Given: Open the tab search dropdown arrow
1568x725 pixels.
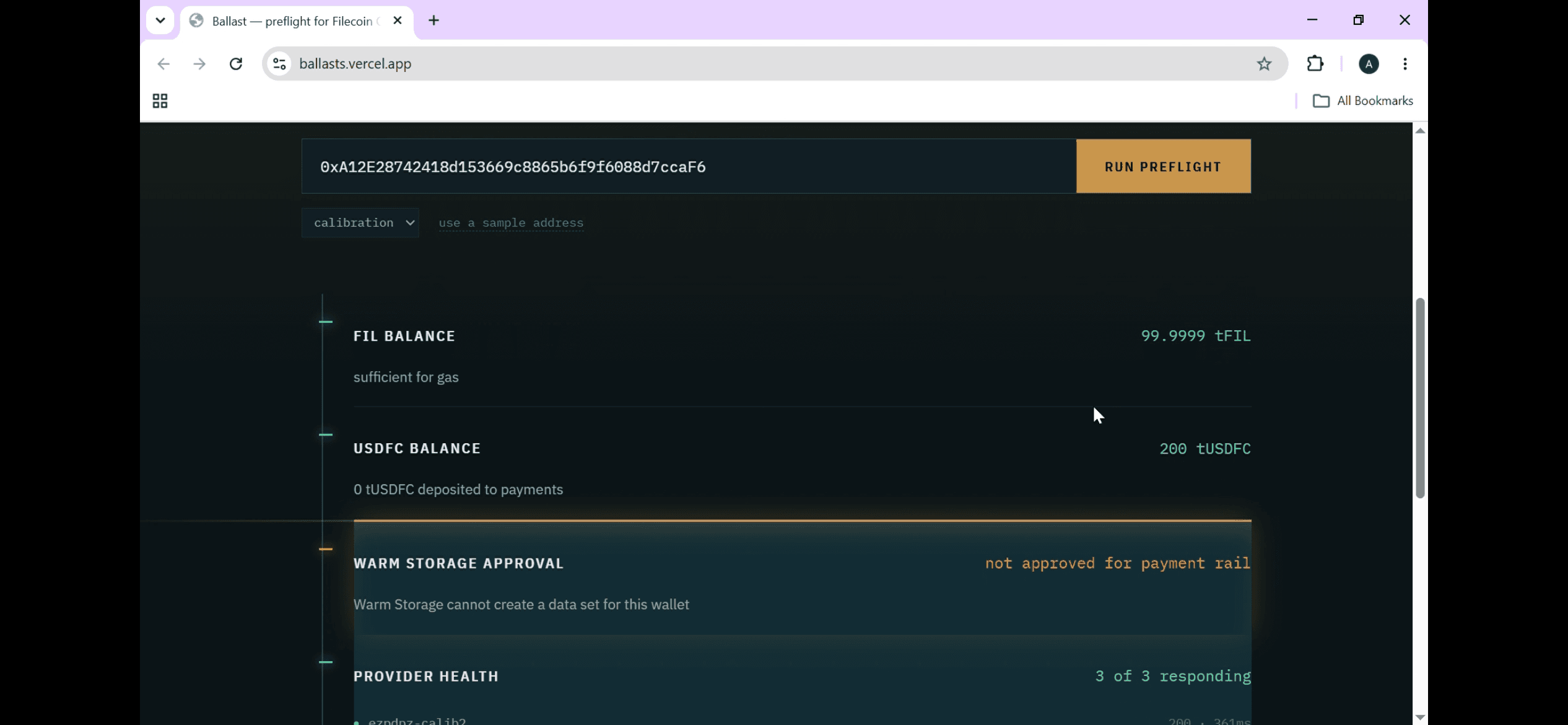Looking at the screenshot, I should (160, 20).
